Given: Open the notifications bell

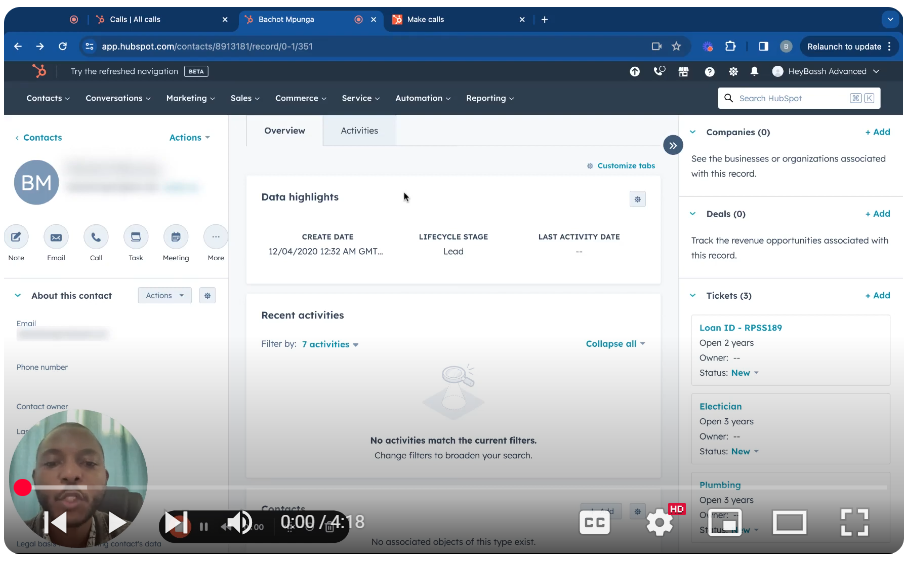Looking at the screenshot, I should [x=754, y=71].
